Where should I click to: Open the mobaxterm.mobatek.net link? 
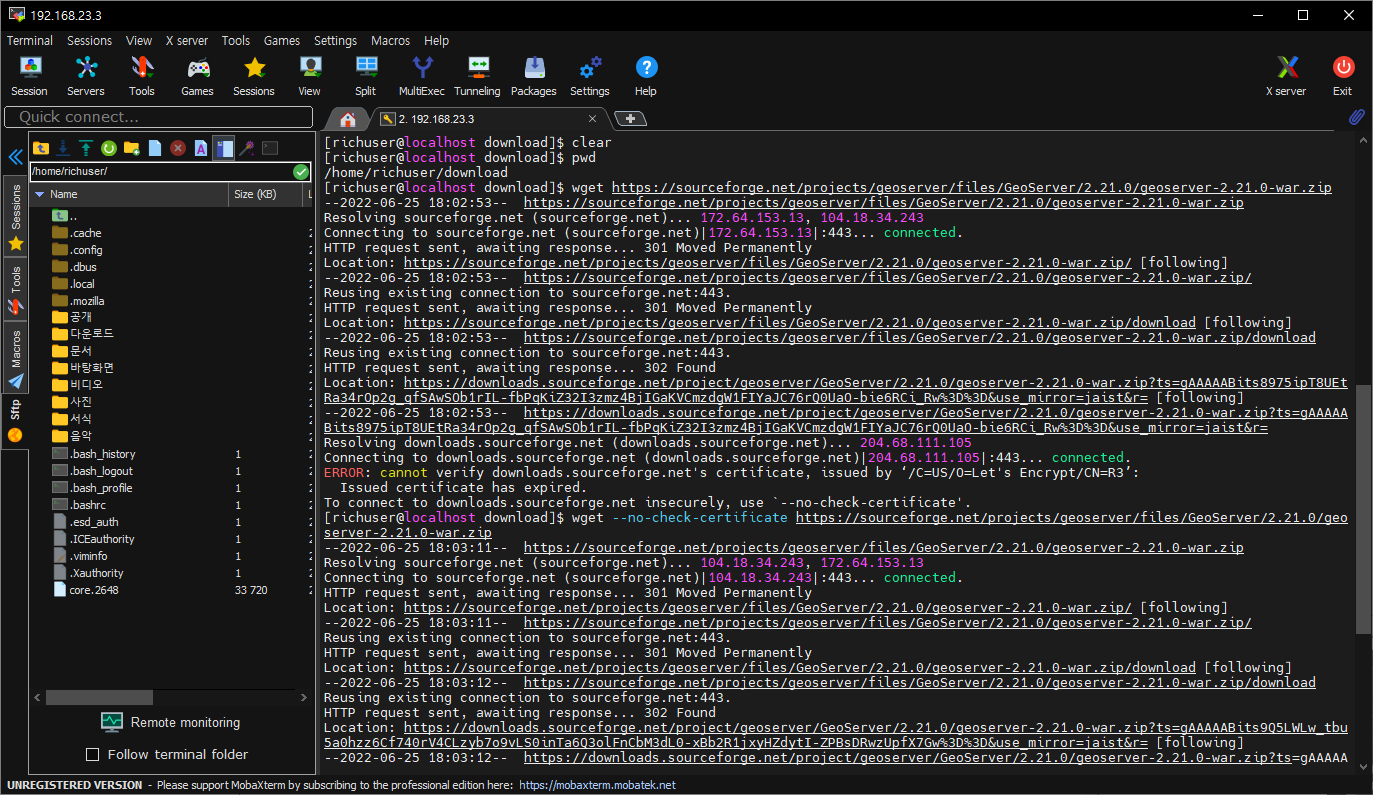click(x=598, y=785)
